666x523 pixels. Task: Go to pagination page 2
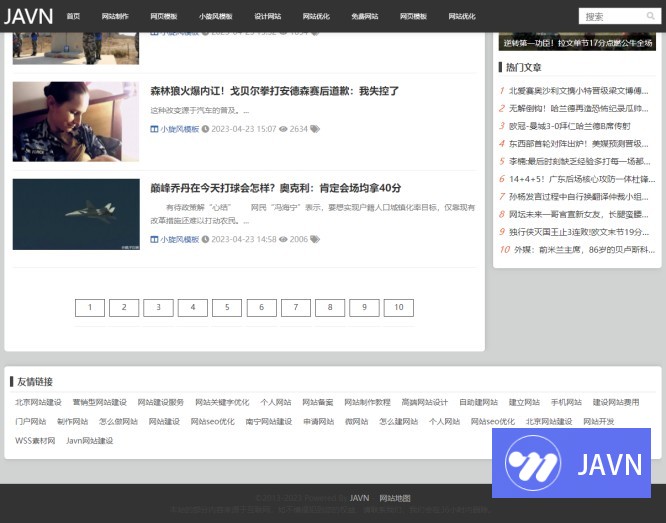(x=124, y=308)
